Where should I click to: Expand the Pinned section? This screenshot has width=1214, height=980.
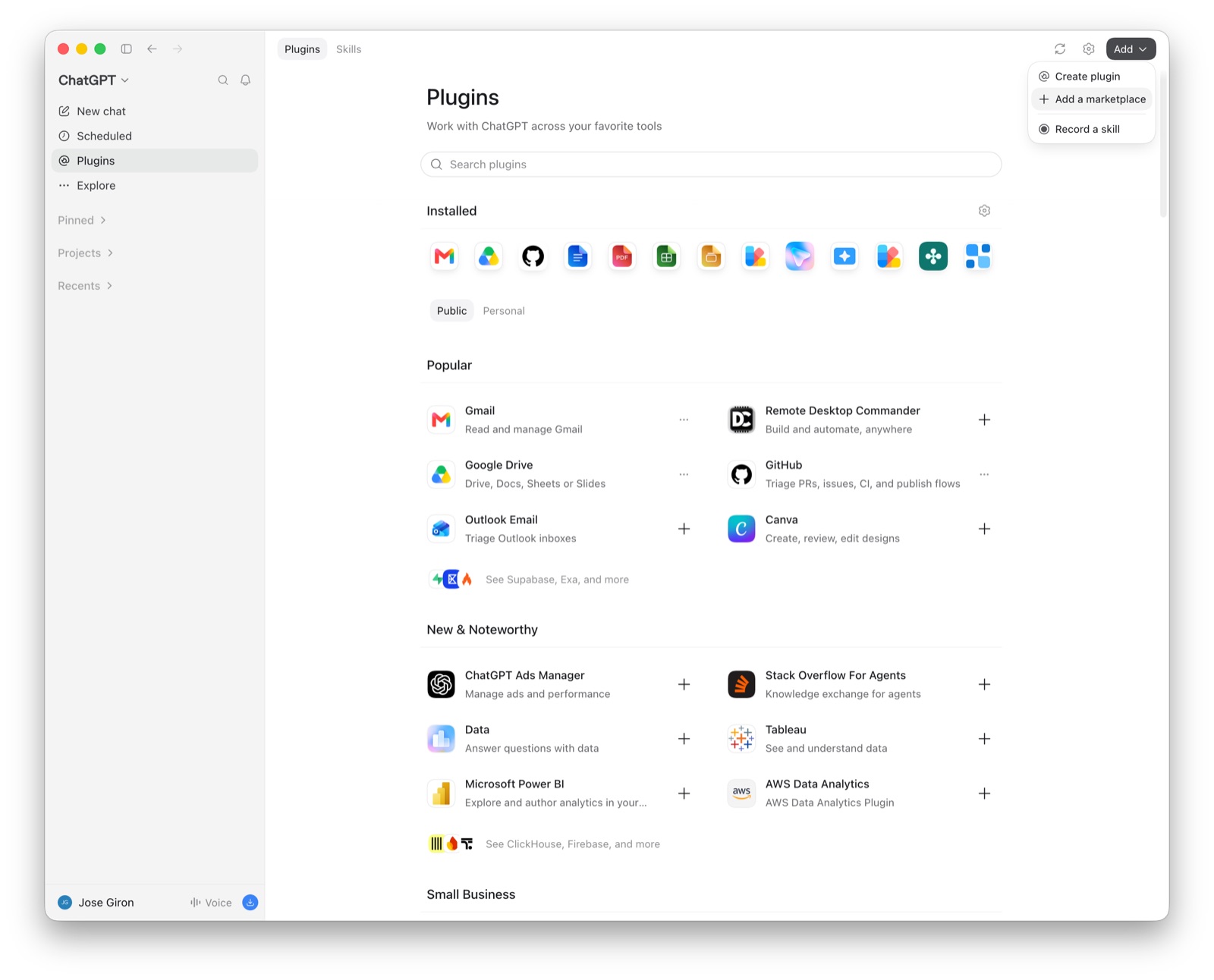coord(82,220)
